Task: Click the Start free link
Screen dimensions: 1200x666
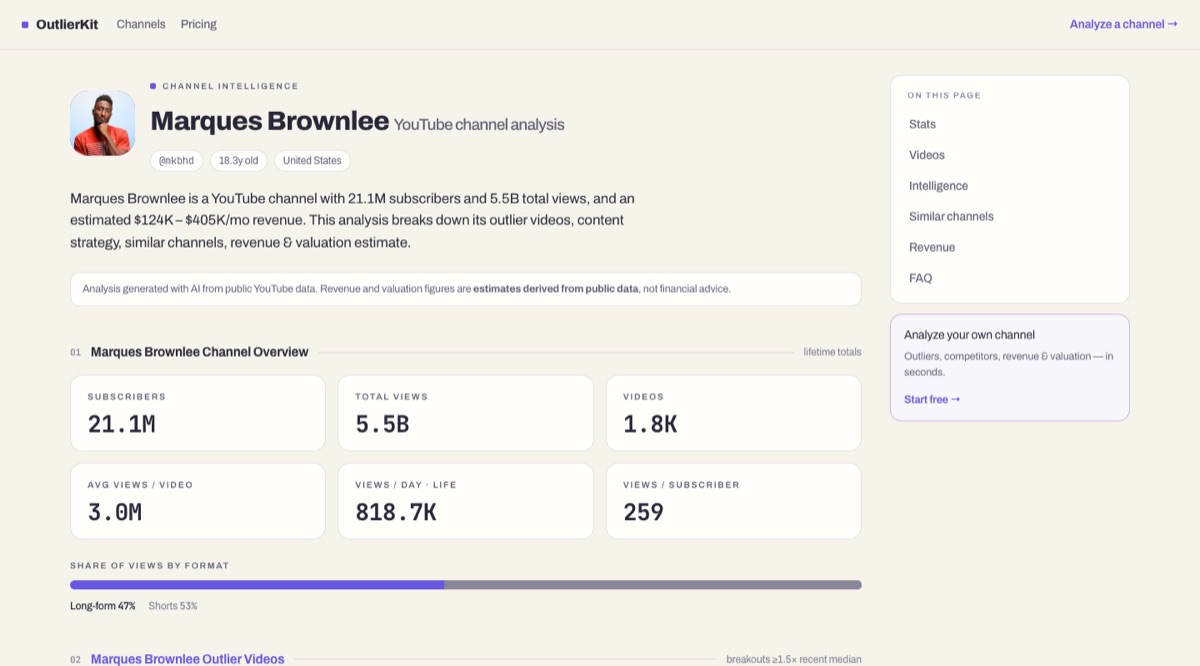Action: click(x=932, y=399)
